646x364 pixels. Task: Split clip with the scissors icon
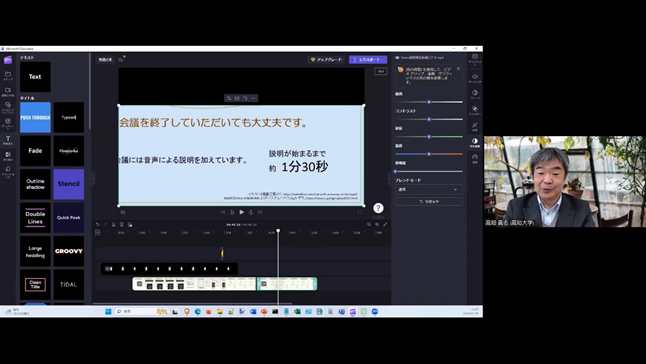point(114,224)
